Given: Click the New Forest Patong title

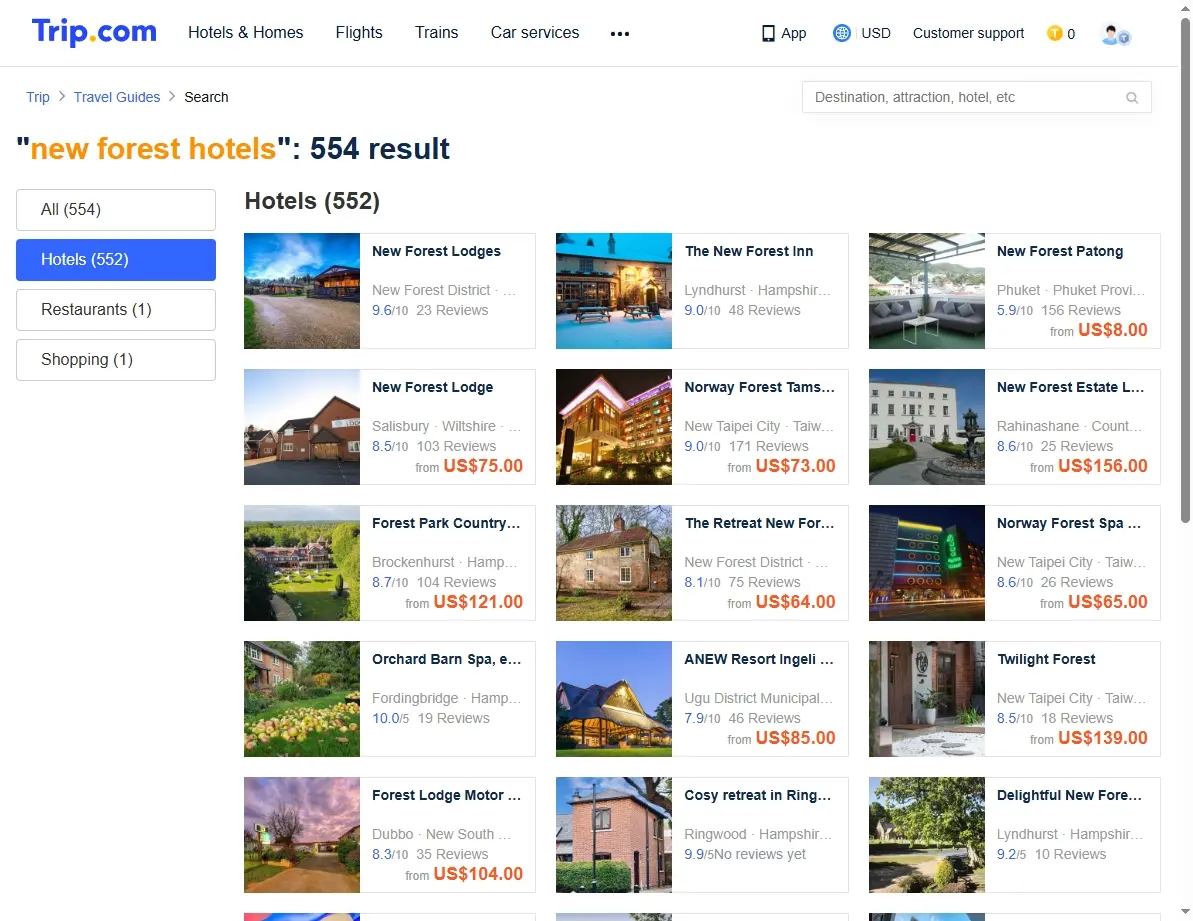Looking at the screenshot, I should click(1060, 252).
